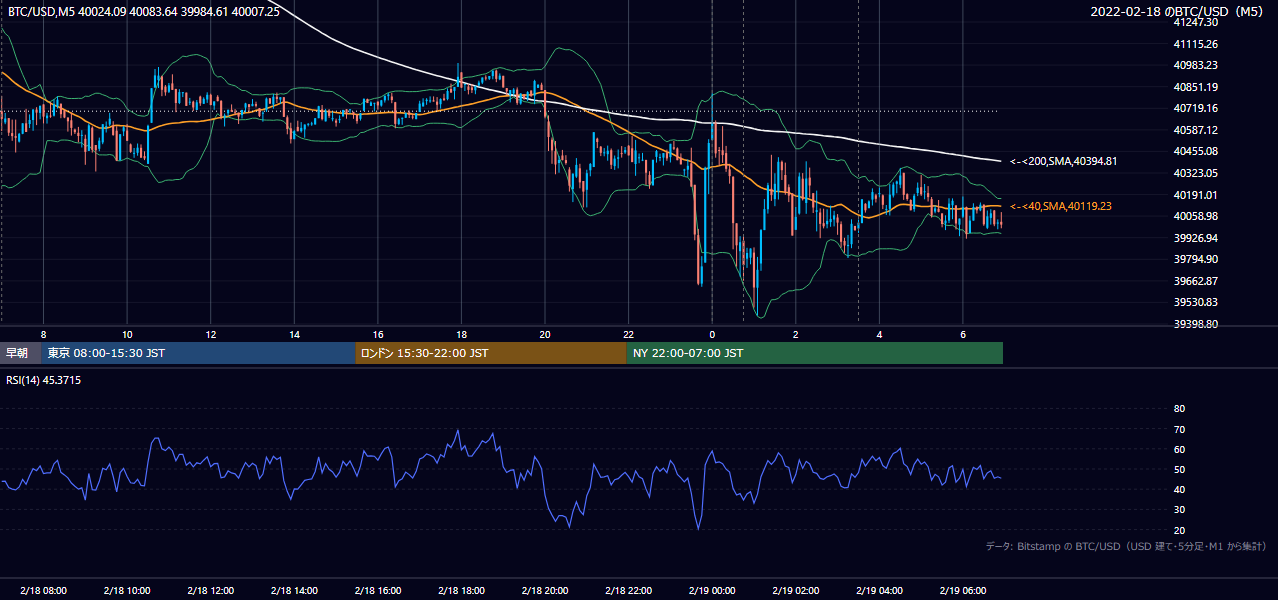Click price axis value 40191.01
The width and height of the screenshot is (1278, 600).
tap(1195, 195)
